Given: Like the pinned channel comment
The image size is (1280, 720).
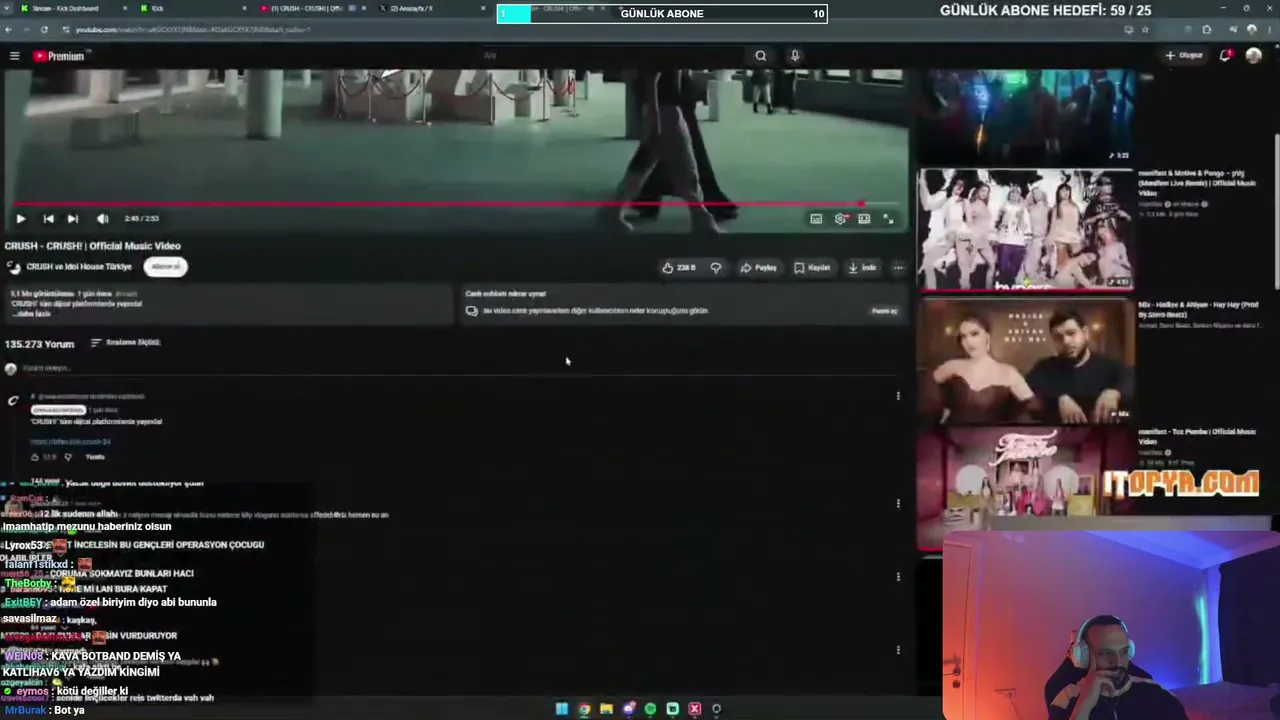Looking at the screenshot, I should click(x=35, y=457).
